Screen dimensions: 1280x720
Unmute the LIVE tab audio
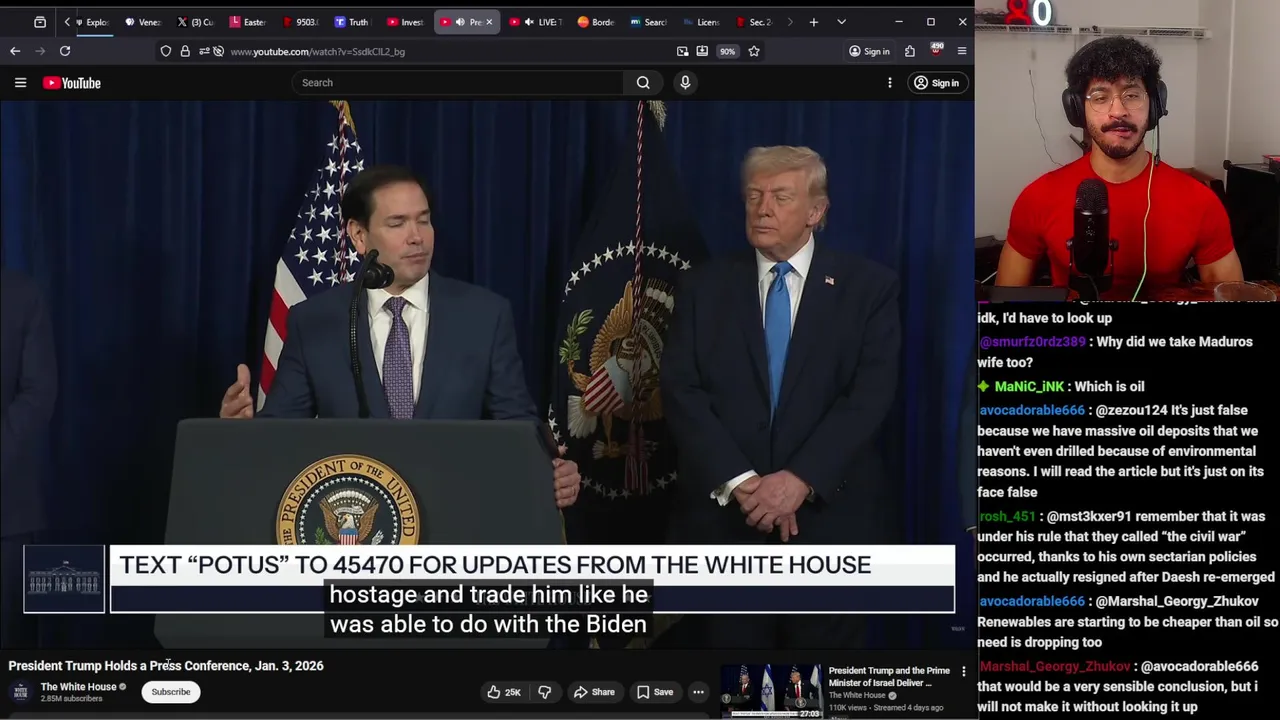click(x=529, y=22)
